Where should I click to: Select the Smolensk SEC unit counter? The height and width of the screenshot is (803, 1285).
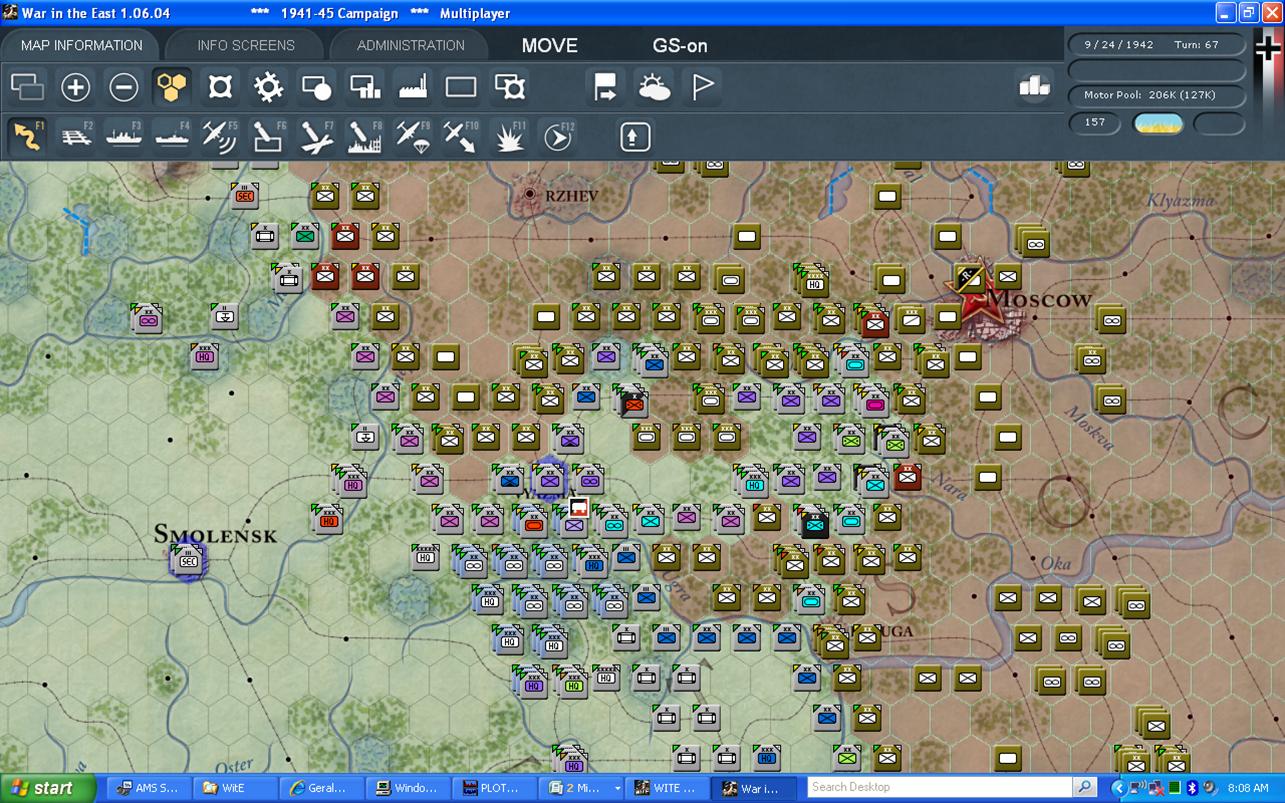(x=187, y=561)
